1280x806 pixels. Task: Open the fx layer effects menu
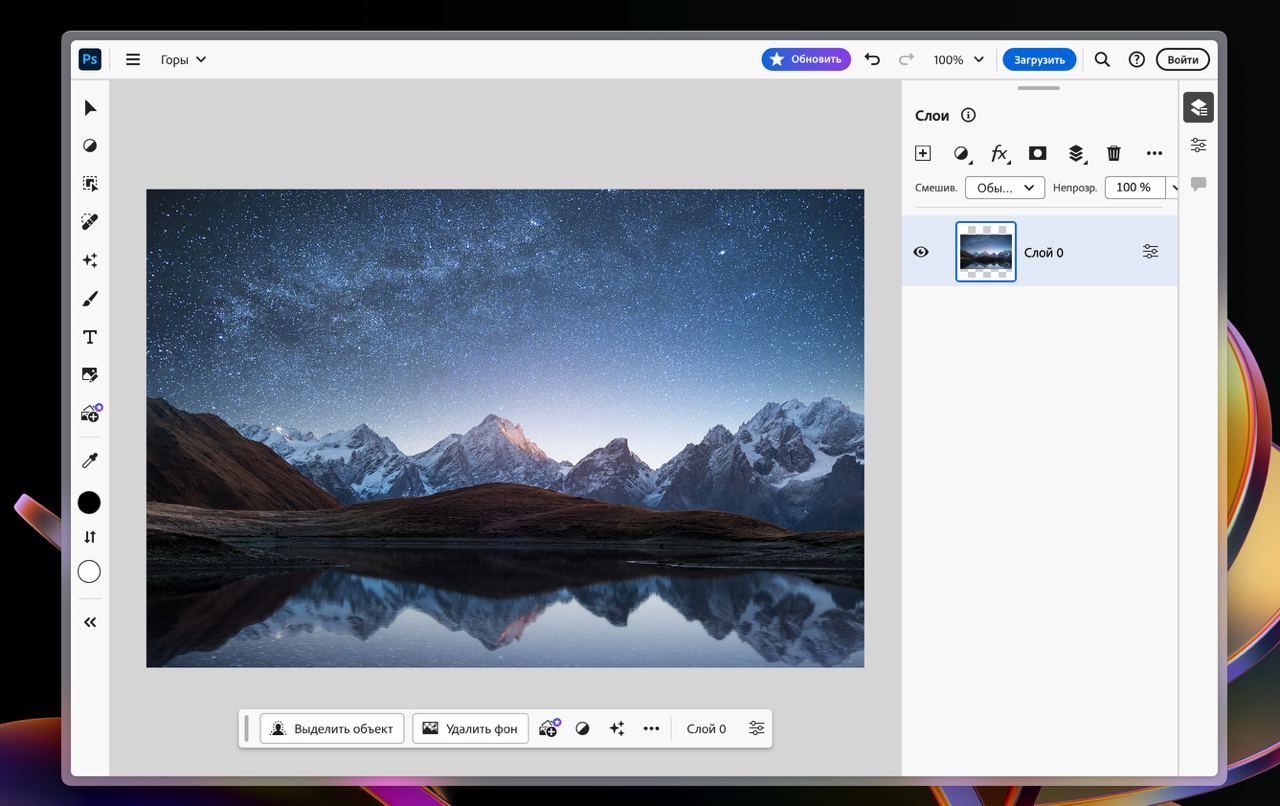tap(1000, 153)
